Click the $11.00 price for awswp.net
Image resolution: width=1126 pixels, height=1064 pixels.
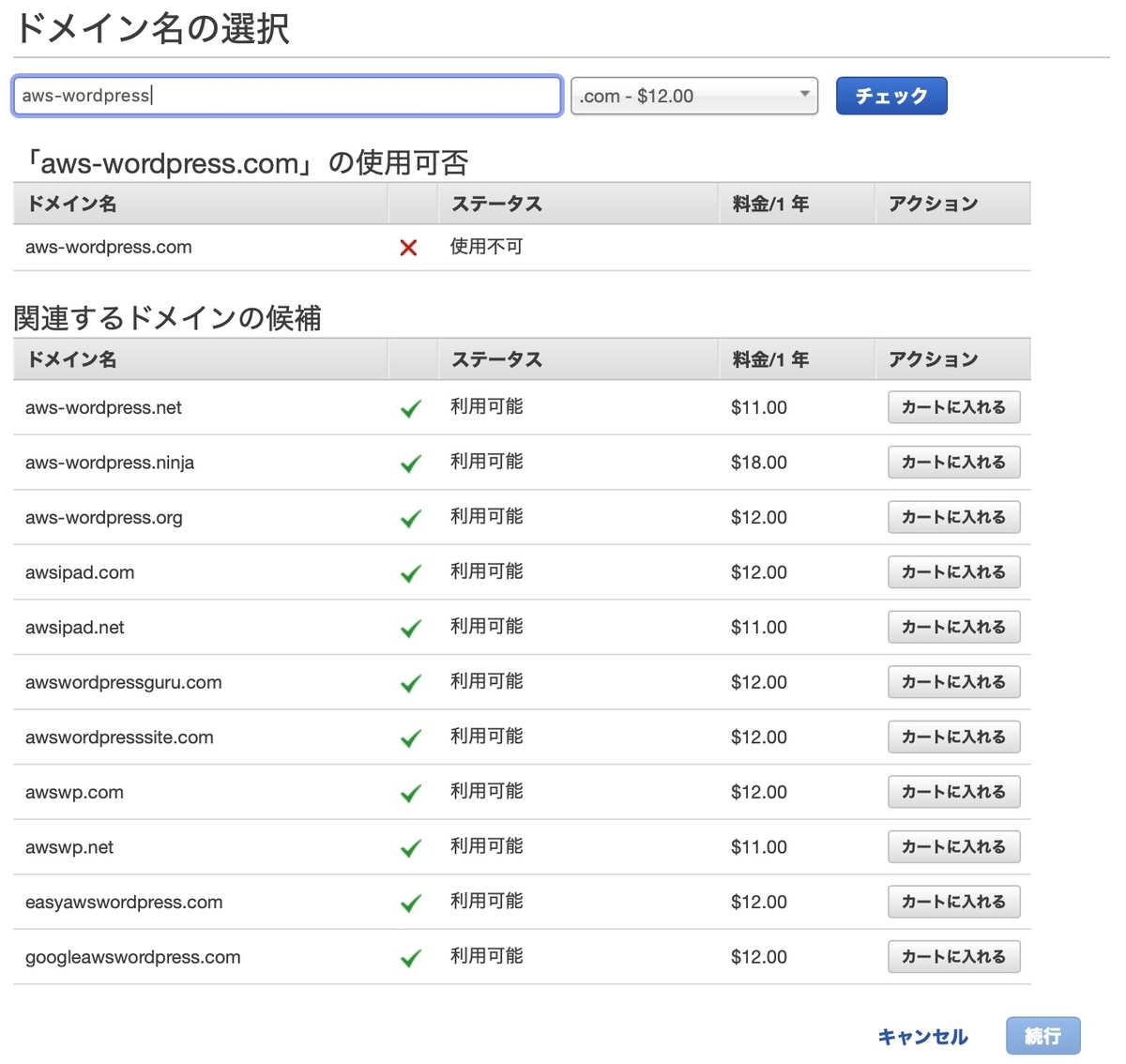coord(759,847)
